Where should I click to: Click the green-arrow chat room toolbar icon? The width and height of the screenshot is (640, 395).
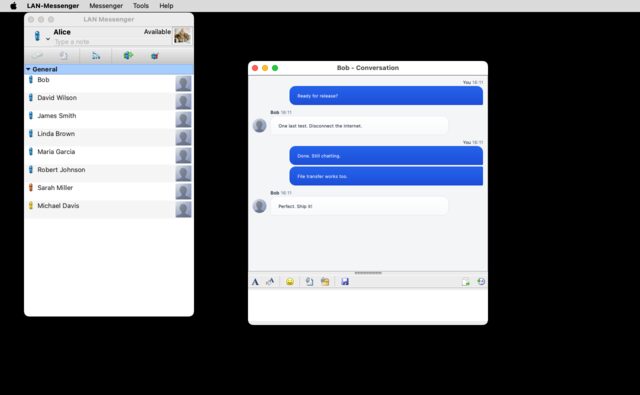coord(128,55)
